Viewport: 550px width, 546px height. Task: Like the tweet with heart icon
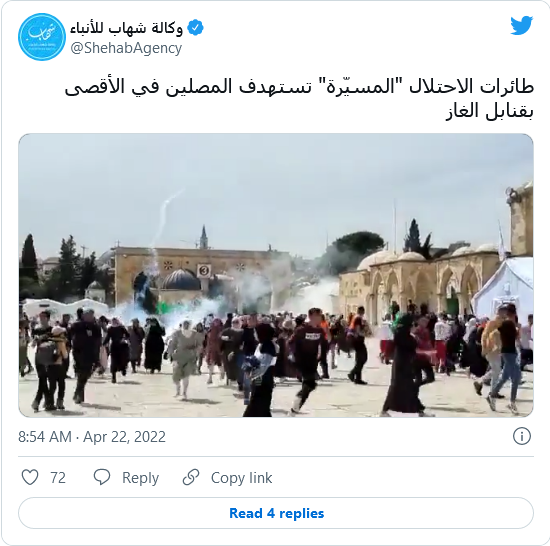pyautogui.click(x=30, y=477)
